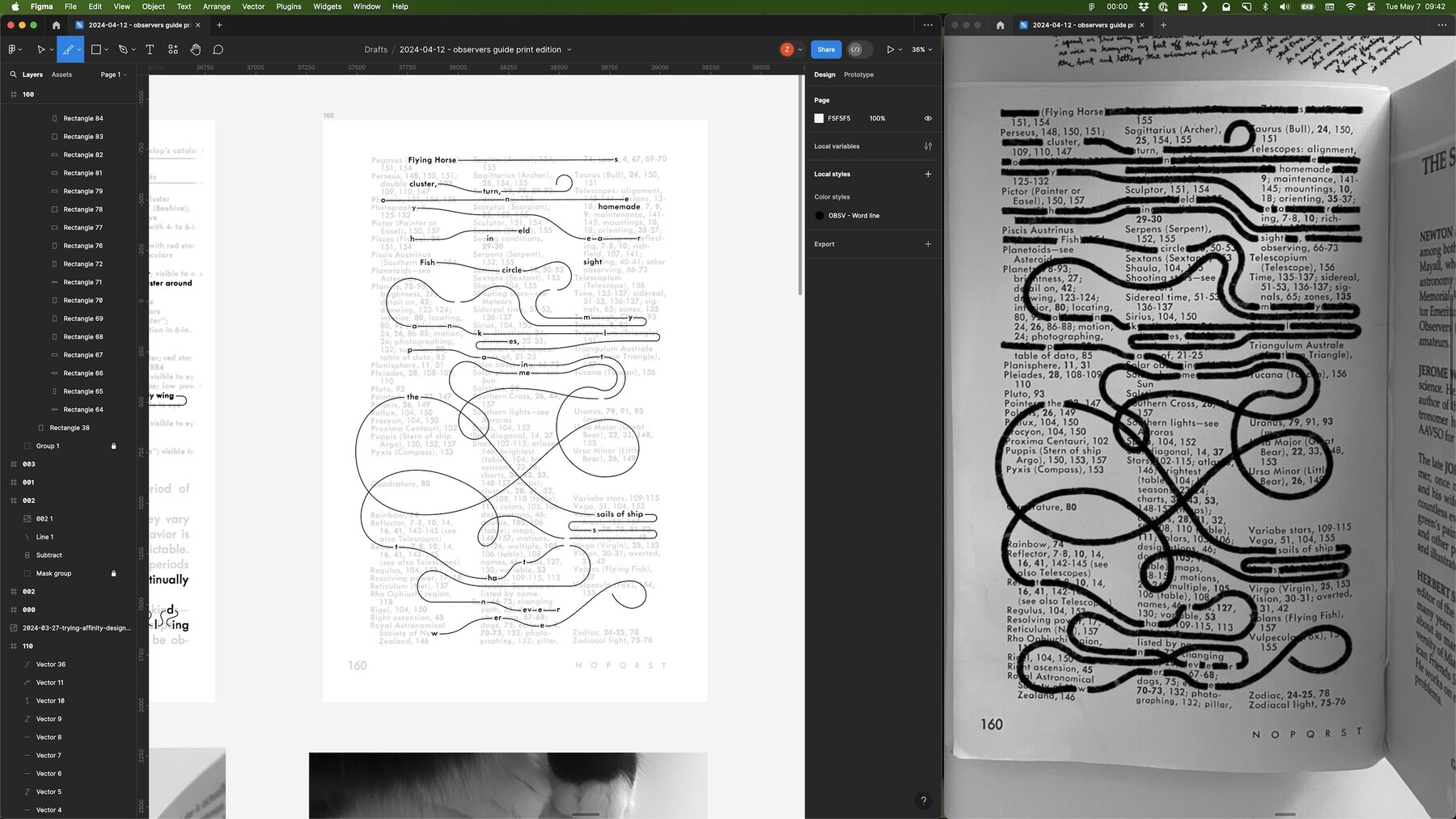Go to Drafts breadcrumb link
Viewport: 1456px width, 819px height.
point(375,49)
